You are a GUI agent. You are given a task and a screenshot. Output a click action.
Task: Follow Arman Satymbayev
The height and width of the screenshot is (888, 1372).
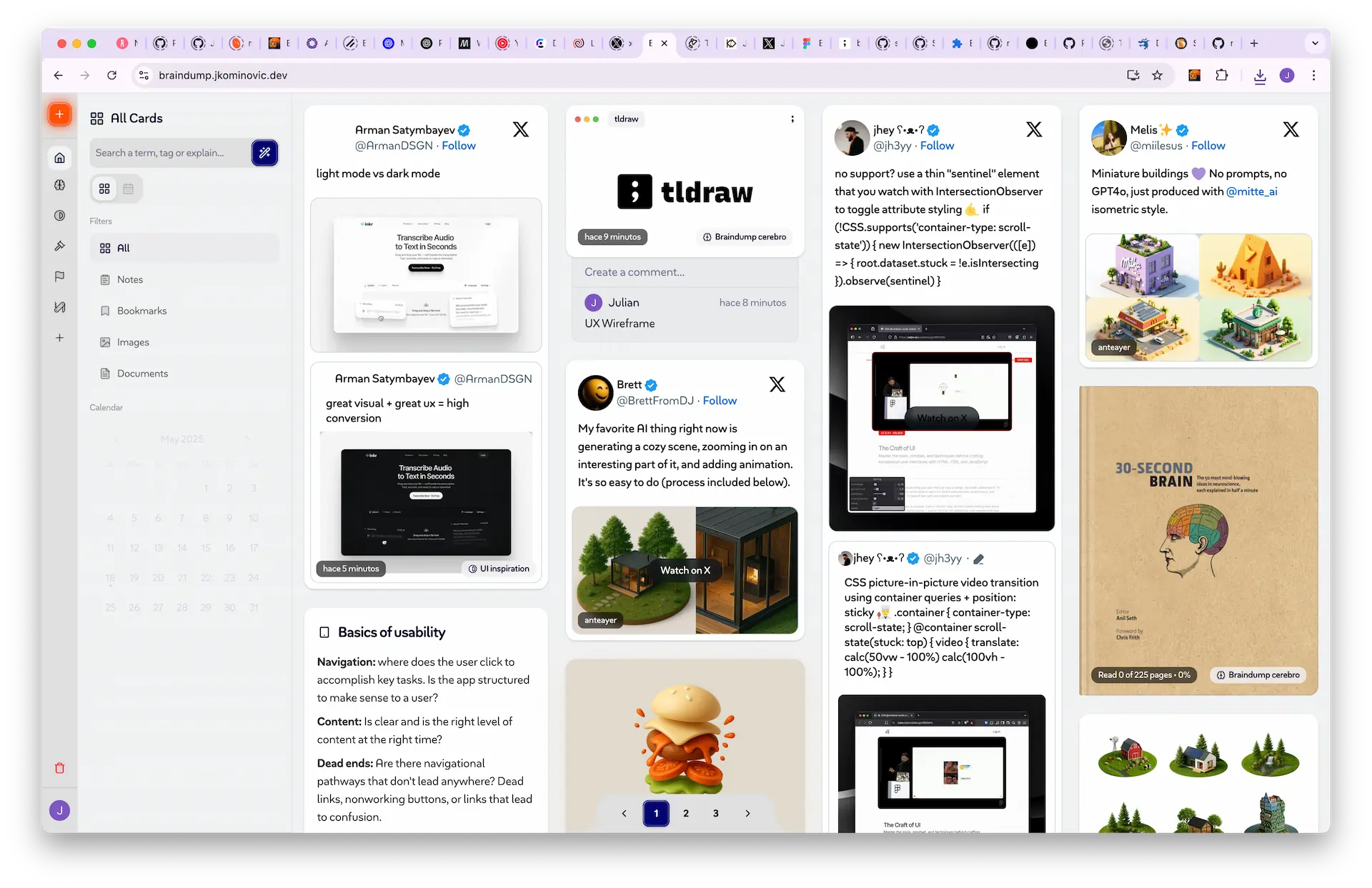tap(458, 146)
